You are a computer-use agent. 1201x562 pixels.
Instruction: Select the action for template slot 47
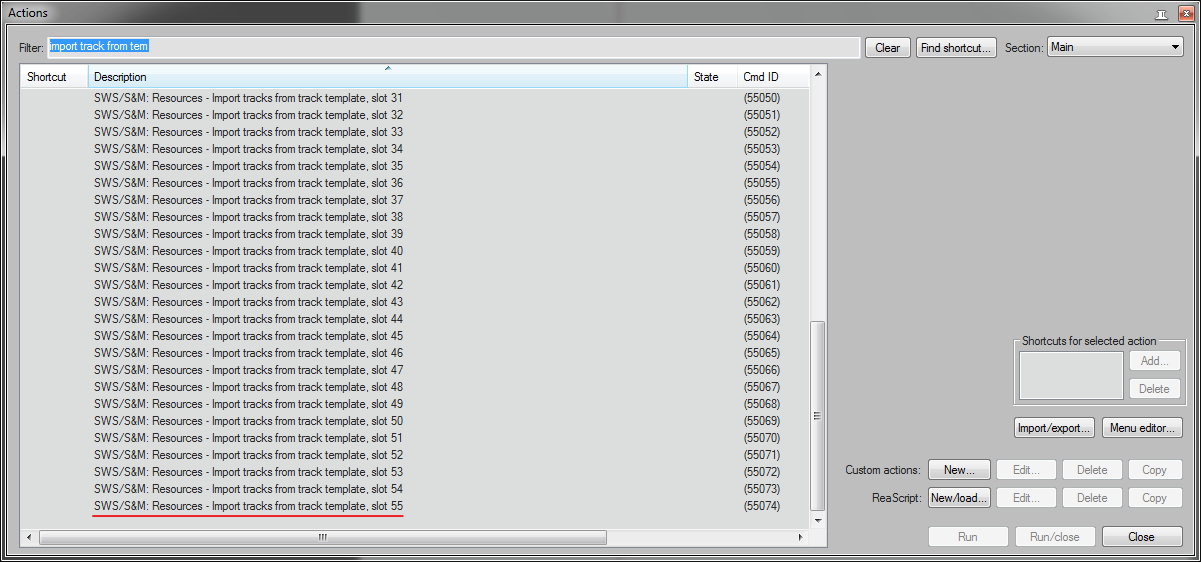(248, 370)
